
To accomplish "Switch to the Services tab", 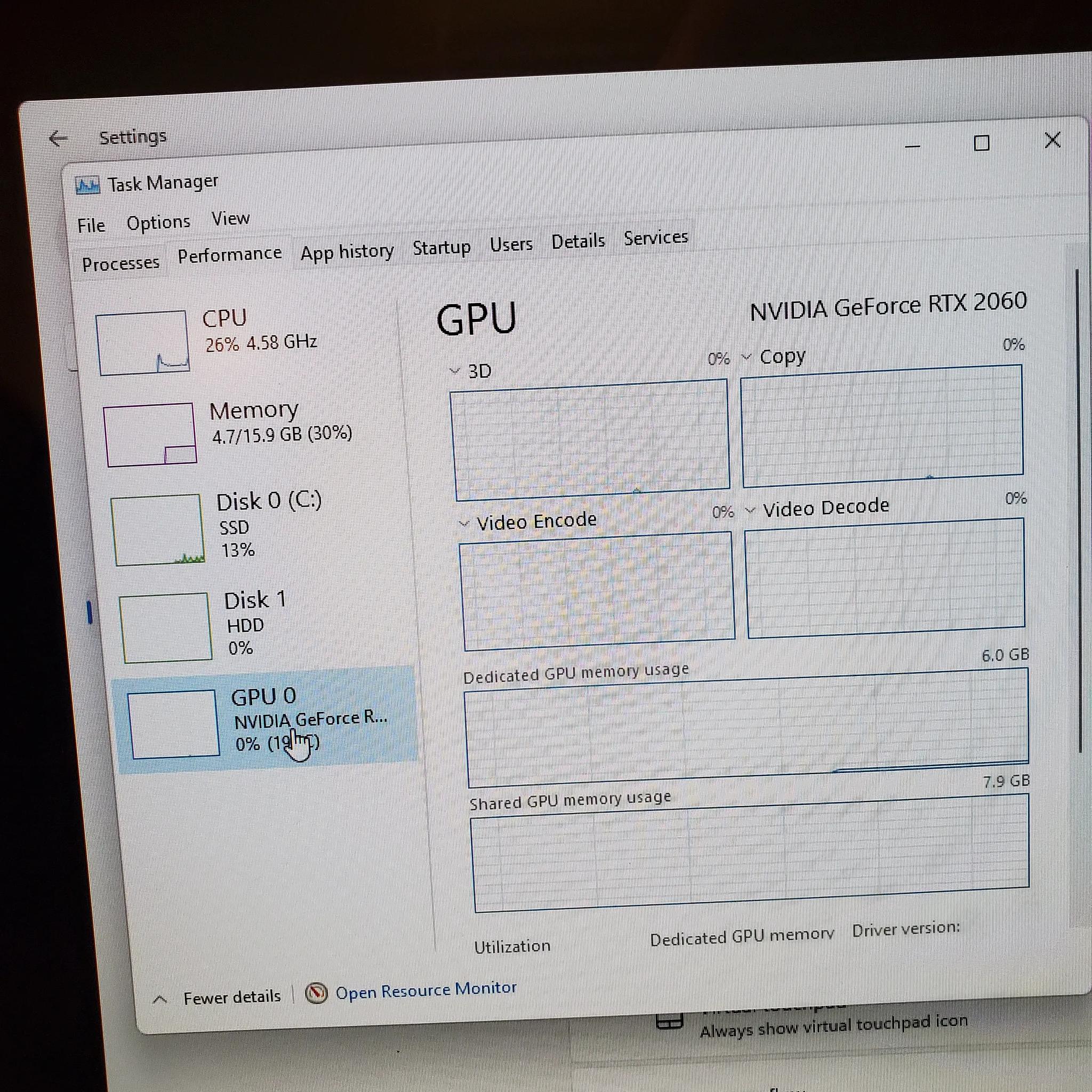I will [x=656, y=237].
